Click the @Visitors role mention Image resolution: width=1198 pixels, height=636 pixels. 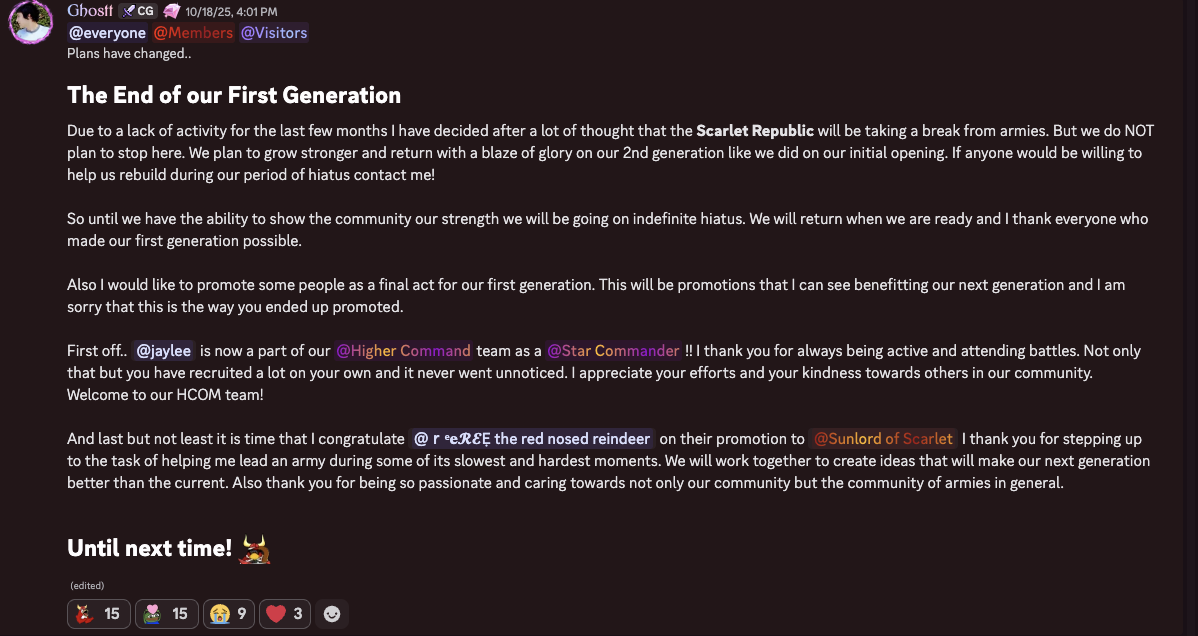pyautogui.click(x=274, y=33)
